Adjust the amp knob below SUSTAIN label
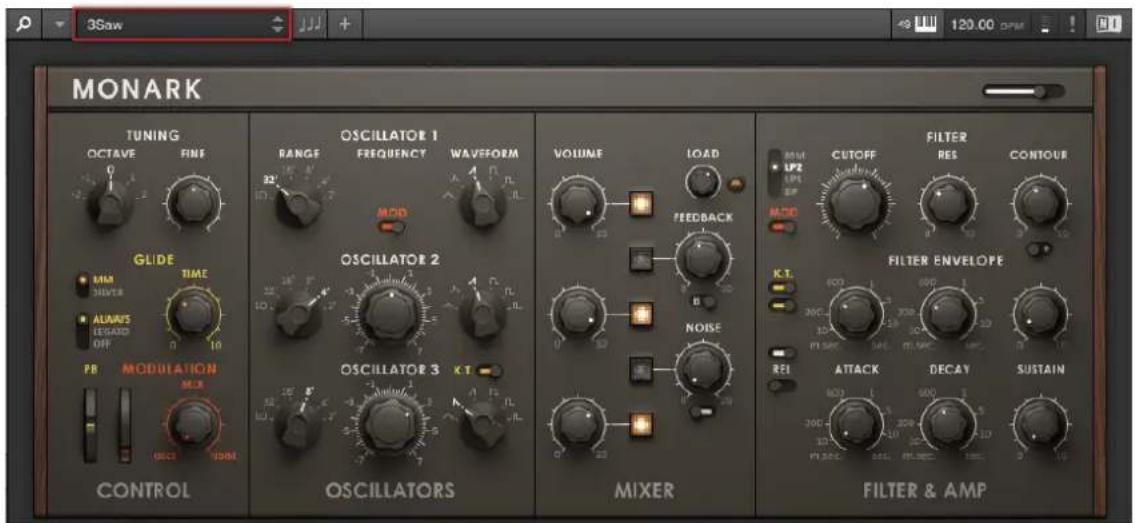Viewport: 1135px width, 523px height. click(1040, 425)
